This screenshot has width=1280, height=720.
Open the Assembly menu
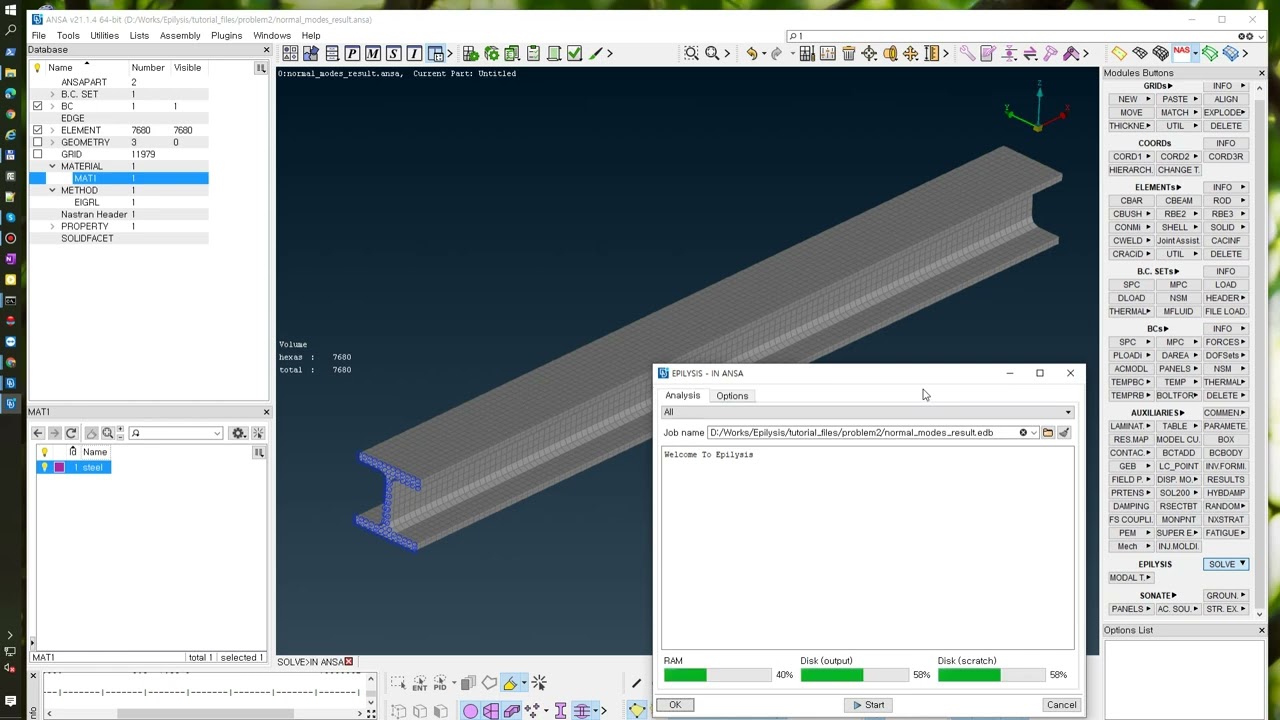click(180, 36)
